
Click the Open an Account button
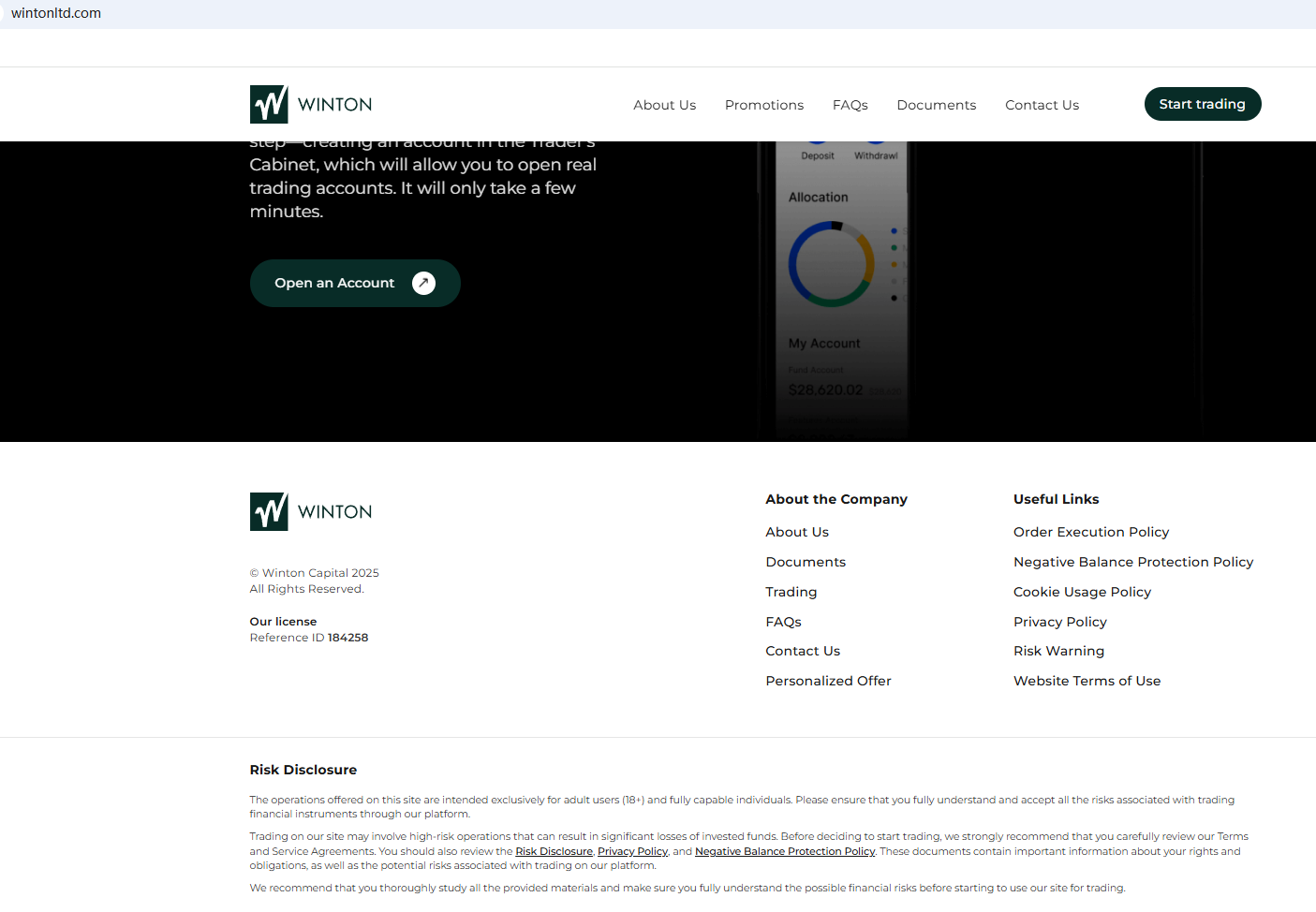click(x=334, y=284)
